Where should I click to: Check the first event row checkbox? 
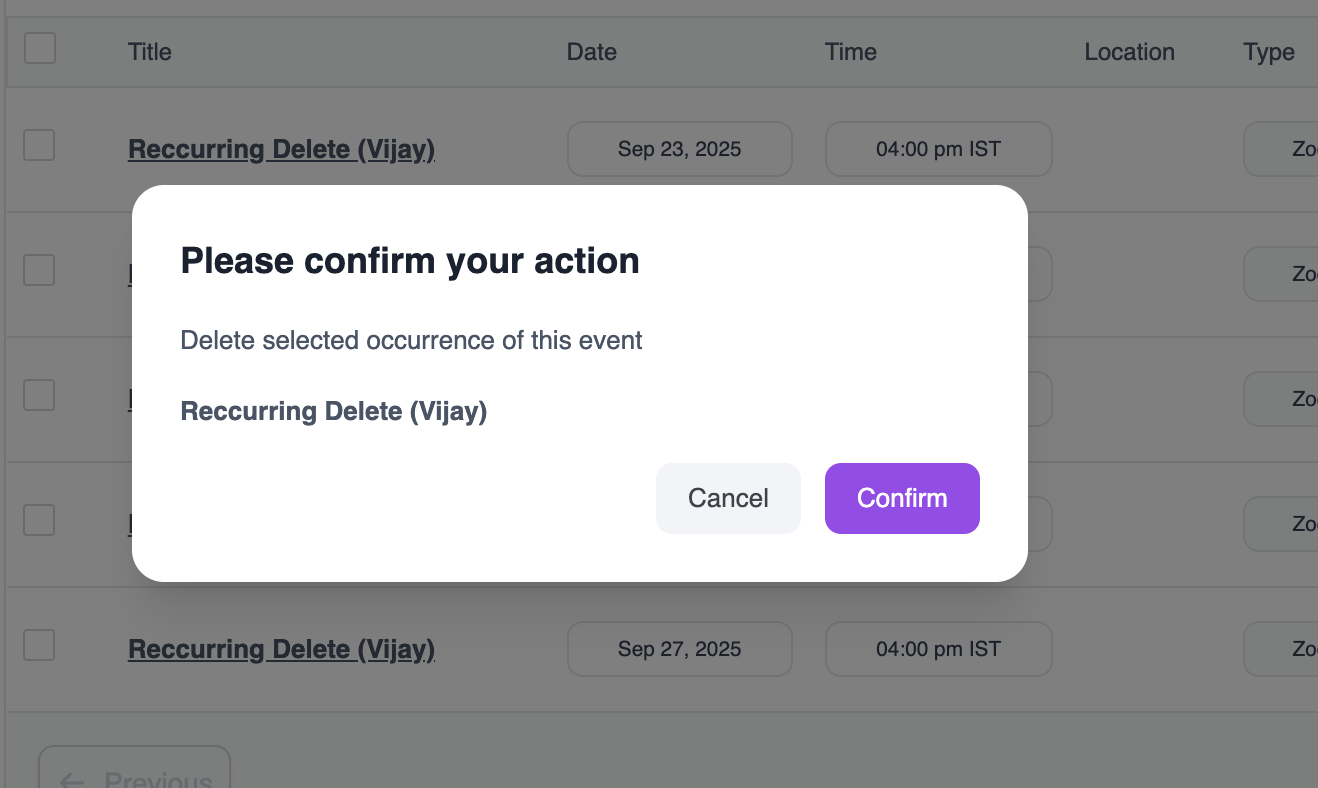point(38,144)
